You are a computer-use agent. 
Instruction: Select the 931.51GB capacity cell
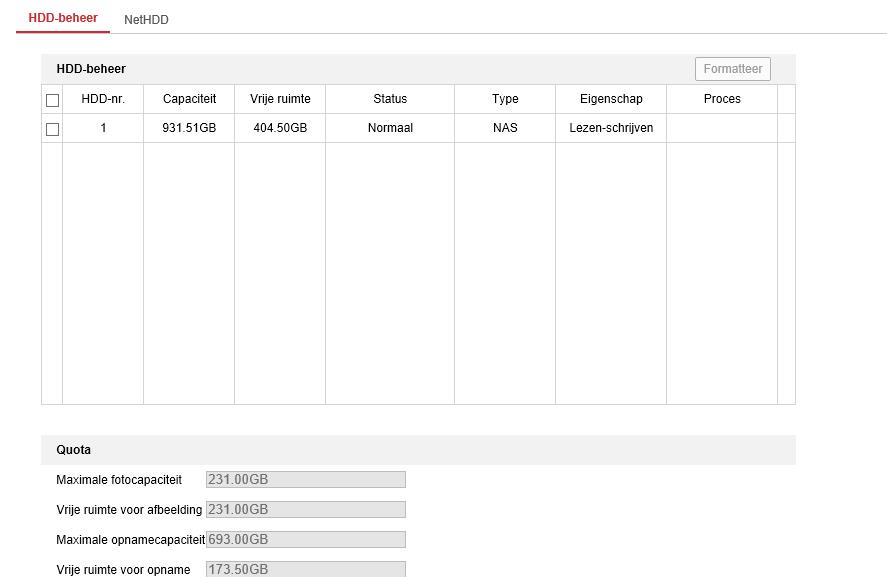[189, 128]
